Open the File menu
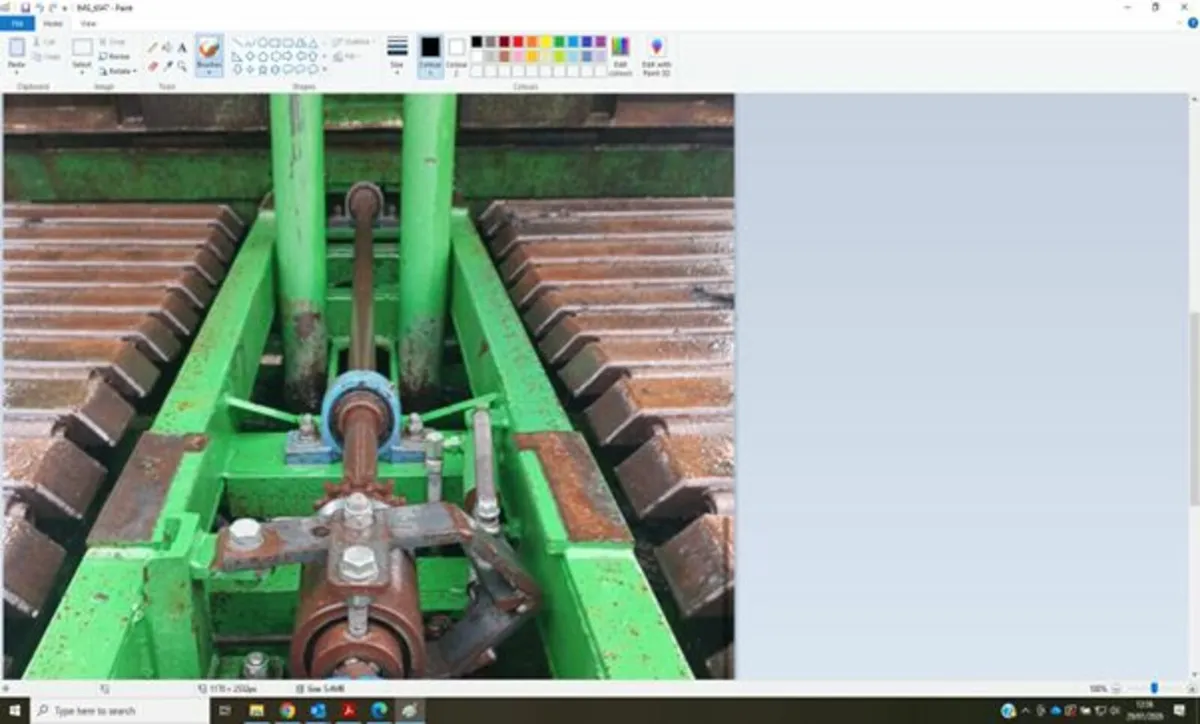 point(16,23)
